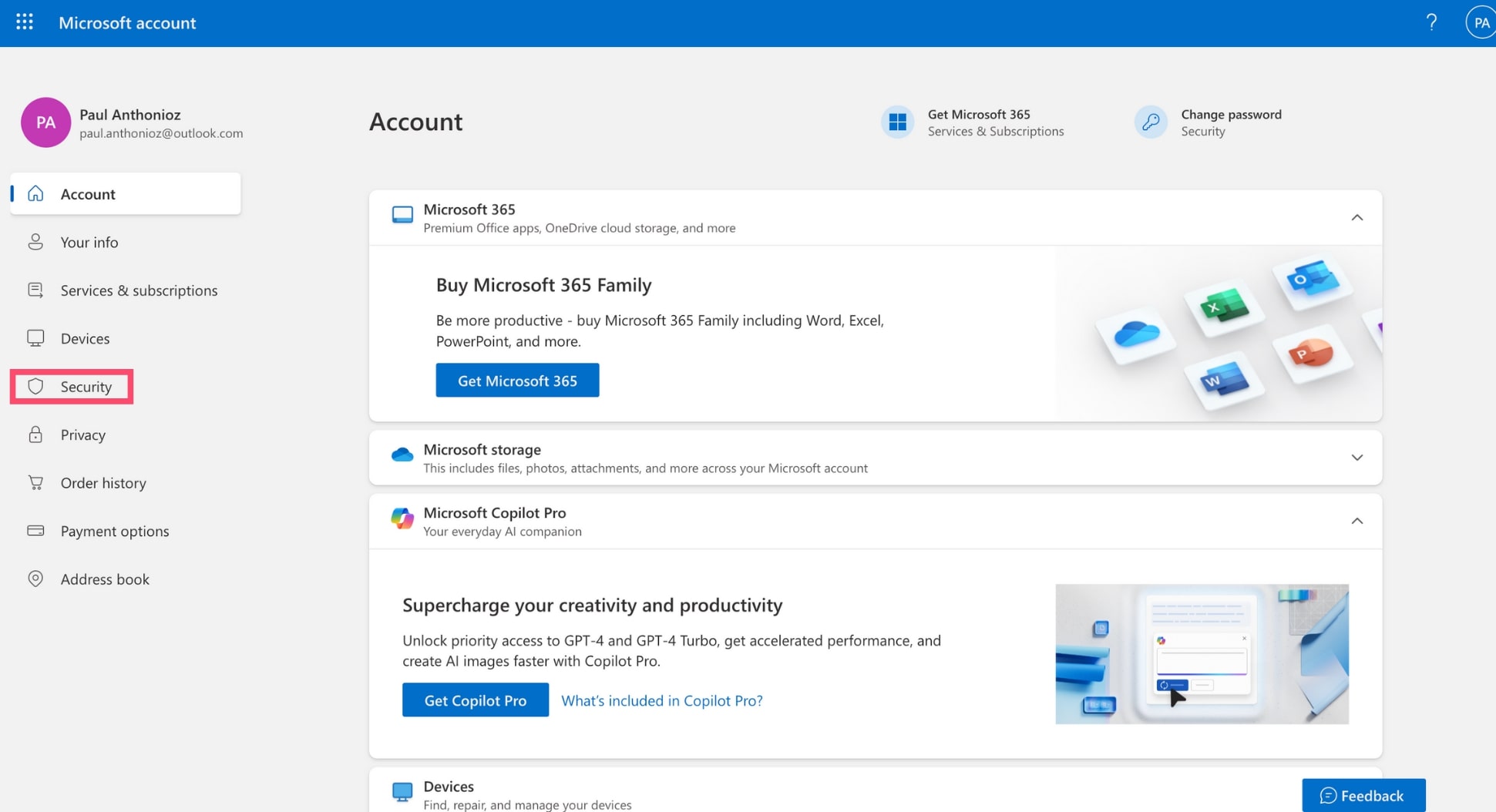Click Get Microsoft 365 shortcut text at top

pos(979,114)
